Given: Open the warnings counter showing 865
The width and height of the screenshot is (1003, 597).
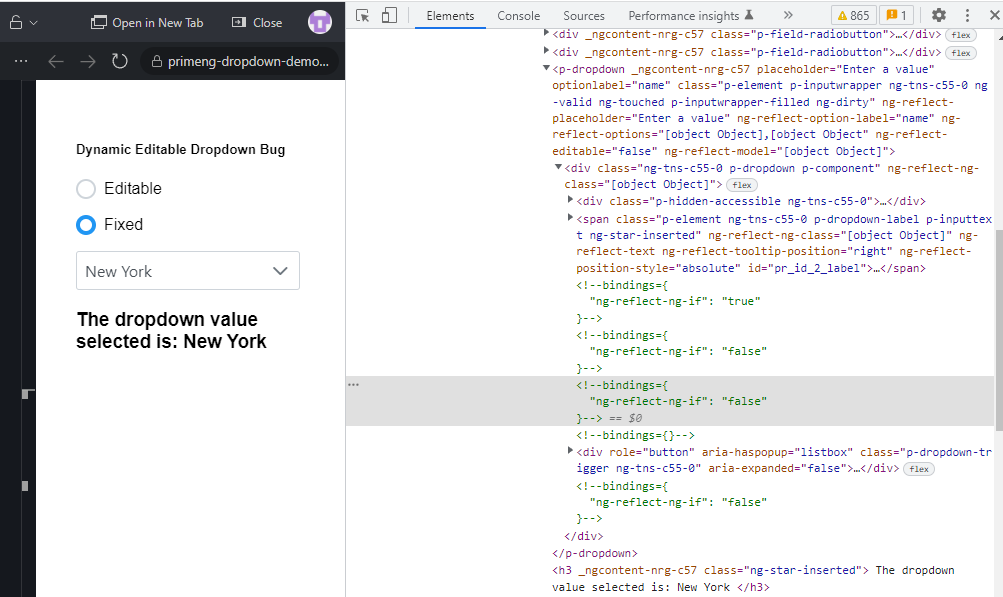Looking at the screenshot, I should click(855, 16).
